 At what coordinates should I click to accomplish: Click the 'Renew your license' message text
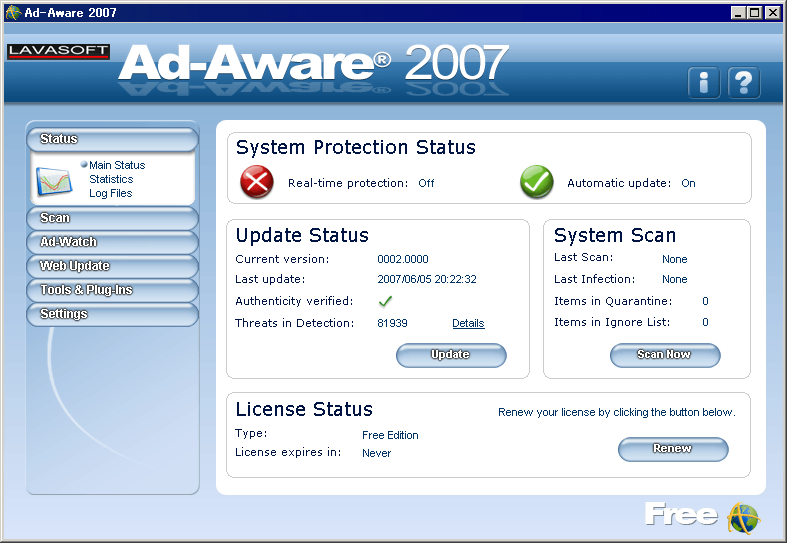[x=617, y=413]
